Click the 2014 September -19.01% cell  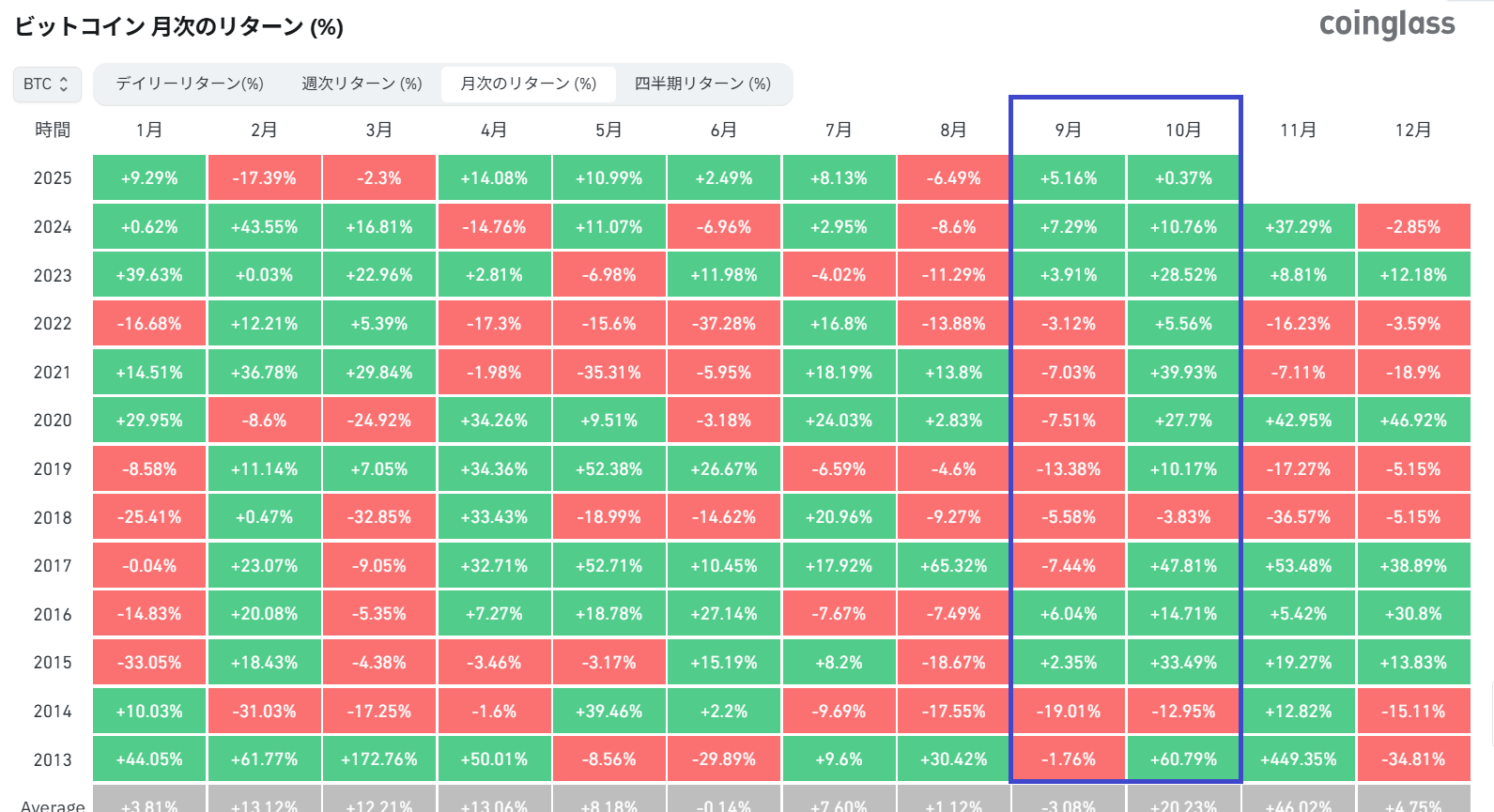point(1069,712)
